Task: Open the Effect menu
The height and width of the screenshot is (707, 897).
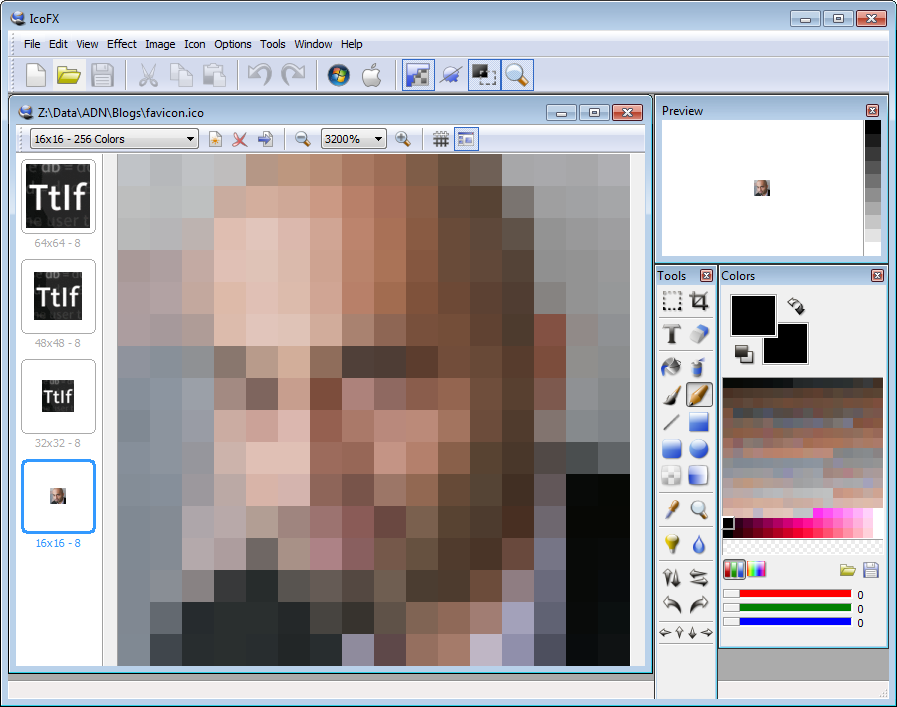Action: (122, 44)
